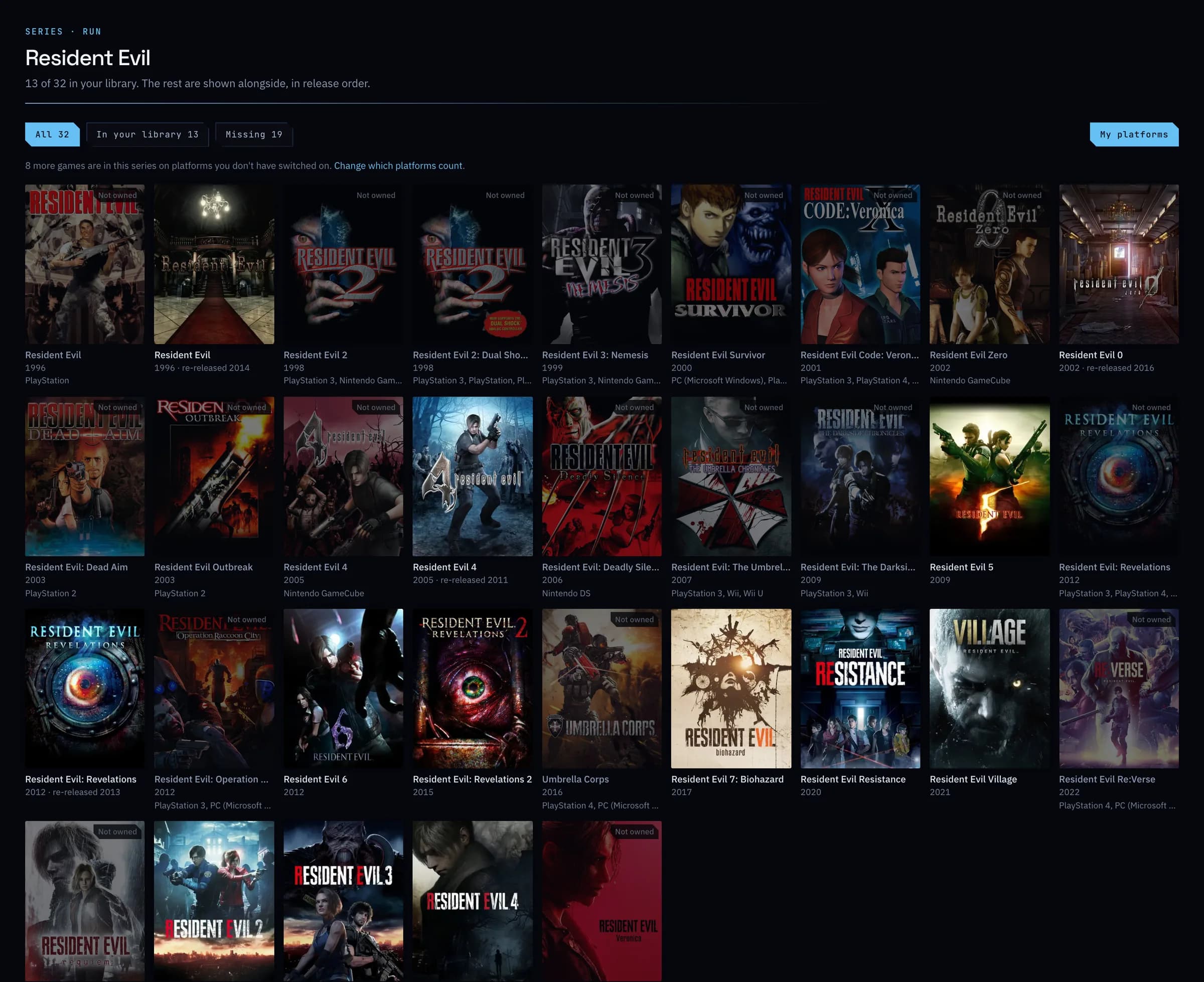The width and height of the screenshot is (1204, 982).
Task: Click the 'Resident Evil 7: Biohazard' title text
Action: click(x=727, y=779)
